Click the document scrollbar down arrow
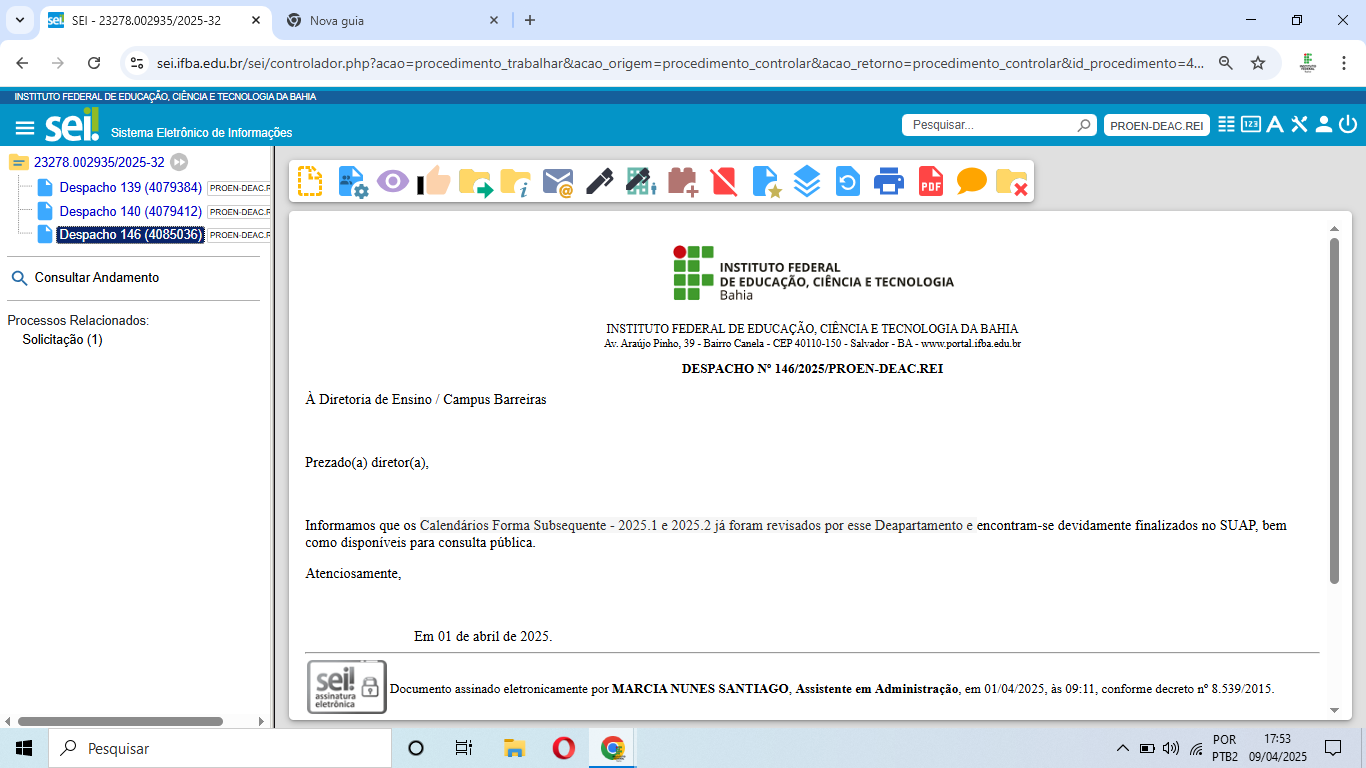This screenshot has width=1366, height=768. (x=1334, y=709)
